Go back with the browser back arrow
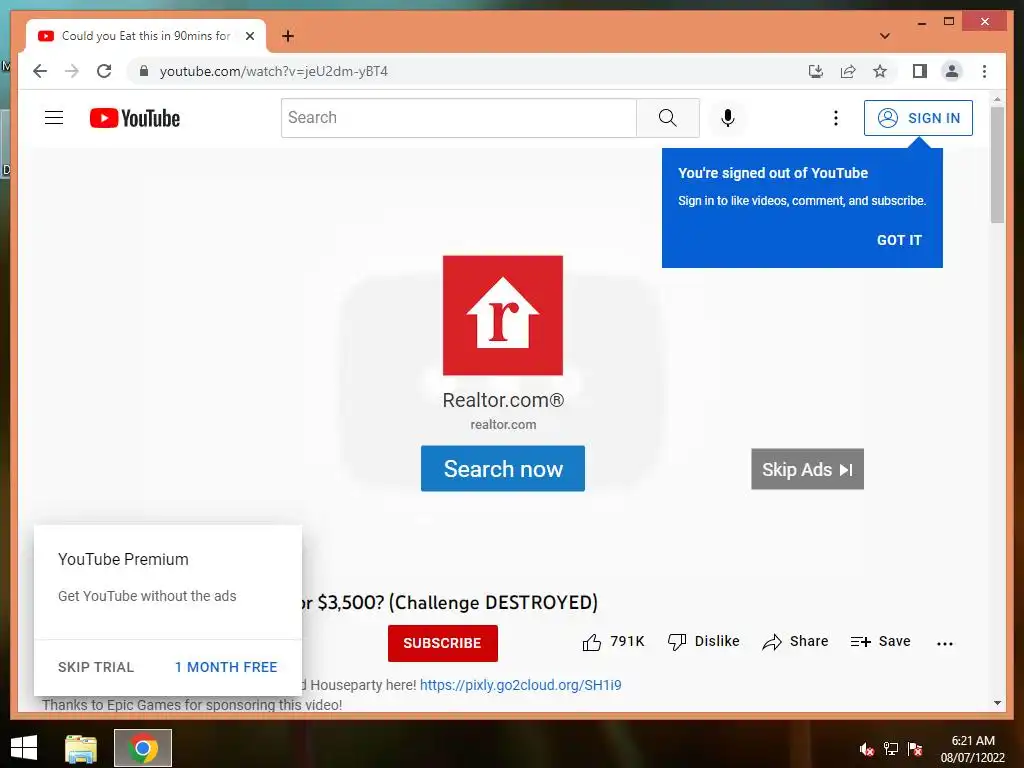Screen dimensions: 1024x768 click(x=40, y=71)
